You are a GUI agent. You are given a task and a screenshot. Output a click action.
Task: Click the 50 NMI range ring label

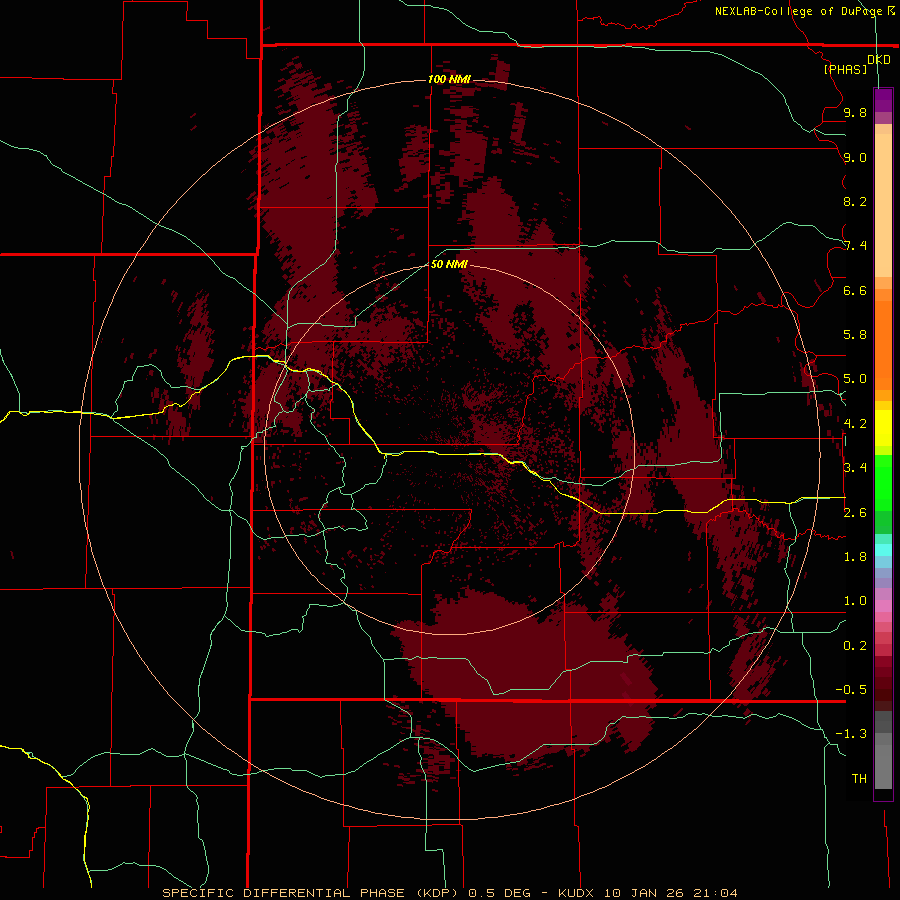(x=449, y=264)
